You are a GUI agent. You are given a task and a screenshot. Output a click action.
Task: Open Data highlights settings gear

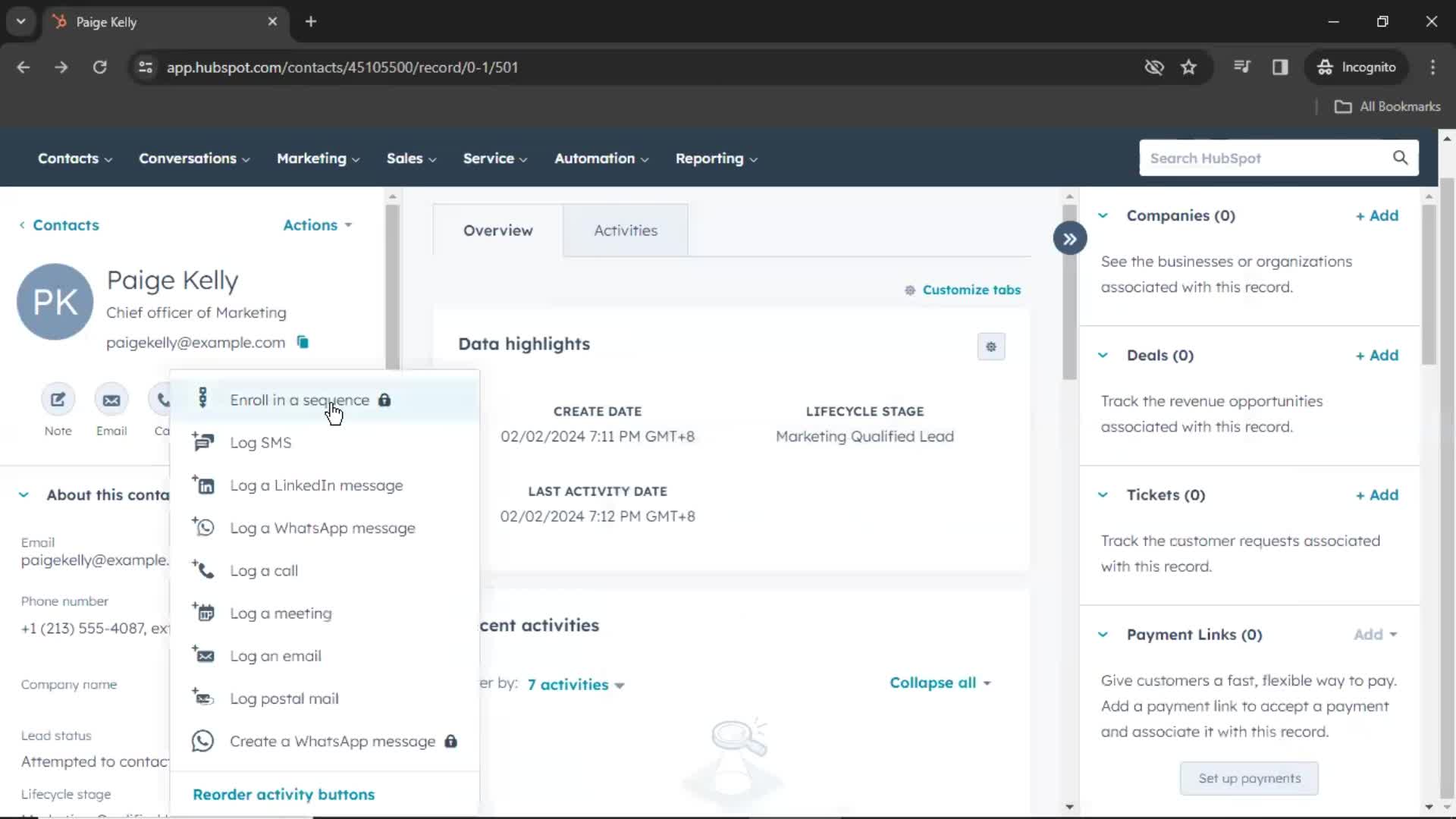point(991,347)
